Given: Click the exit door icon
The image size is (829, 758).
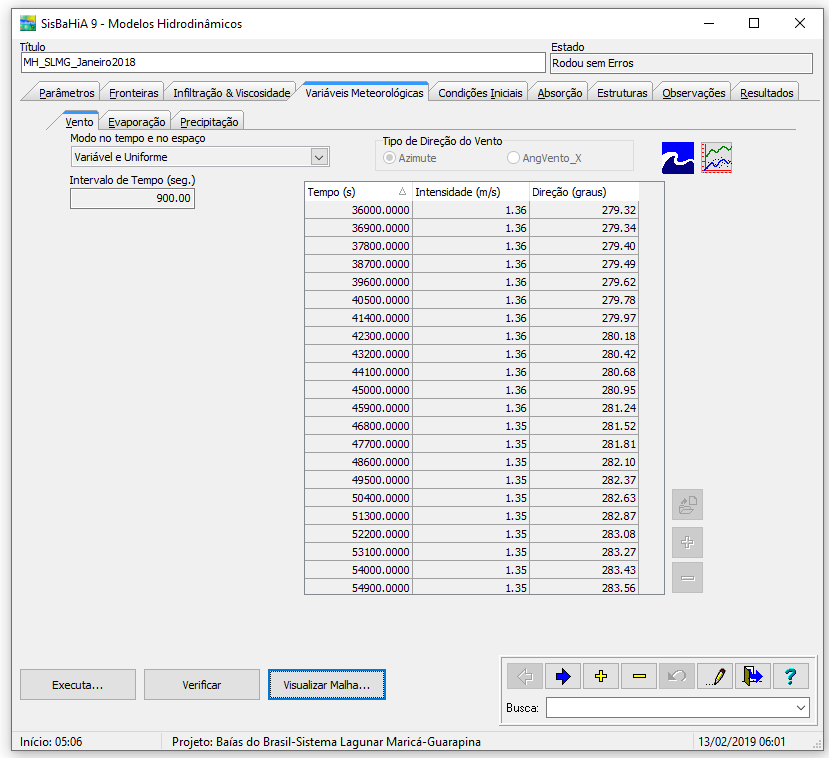Looking at the screenshot, I should coord(753,676).
